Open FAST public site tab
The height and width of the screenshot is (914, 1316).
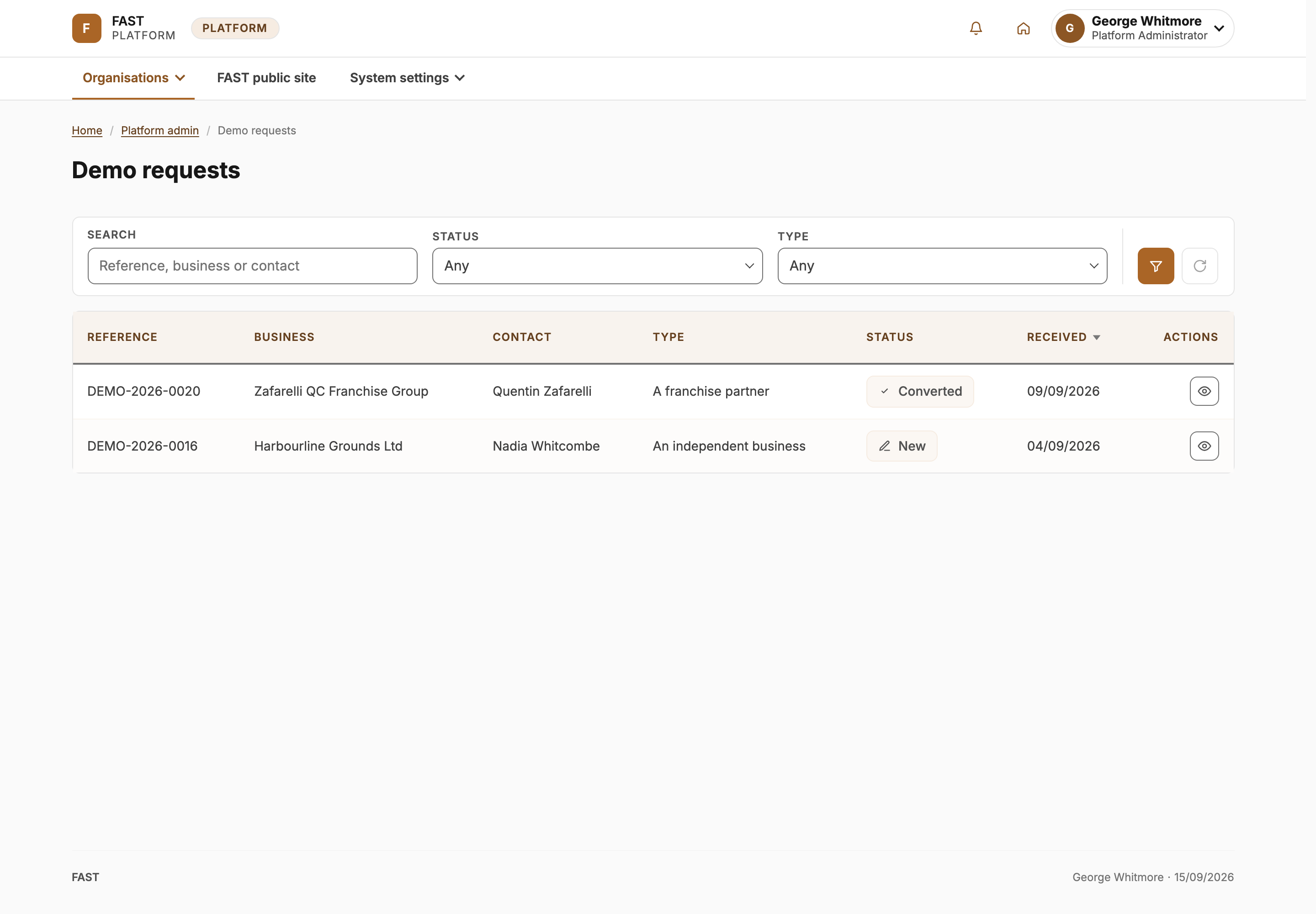tap(266, 78)
